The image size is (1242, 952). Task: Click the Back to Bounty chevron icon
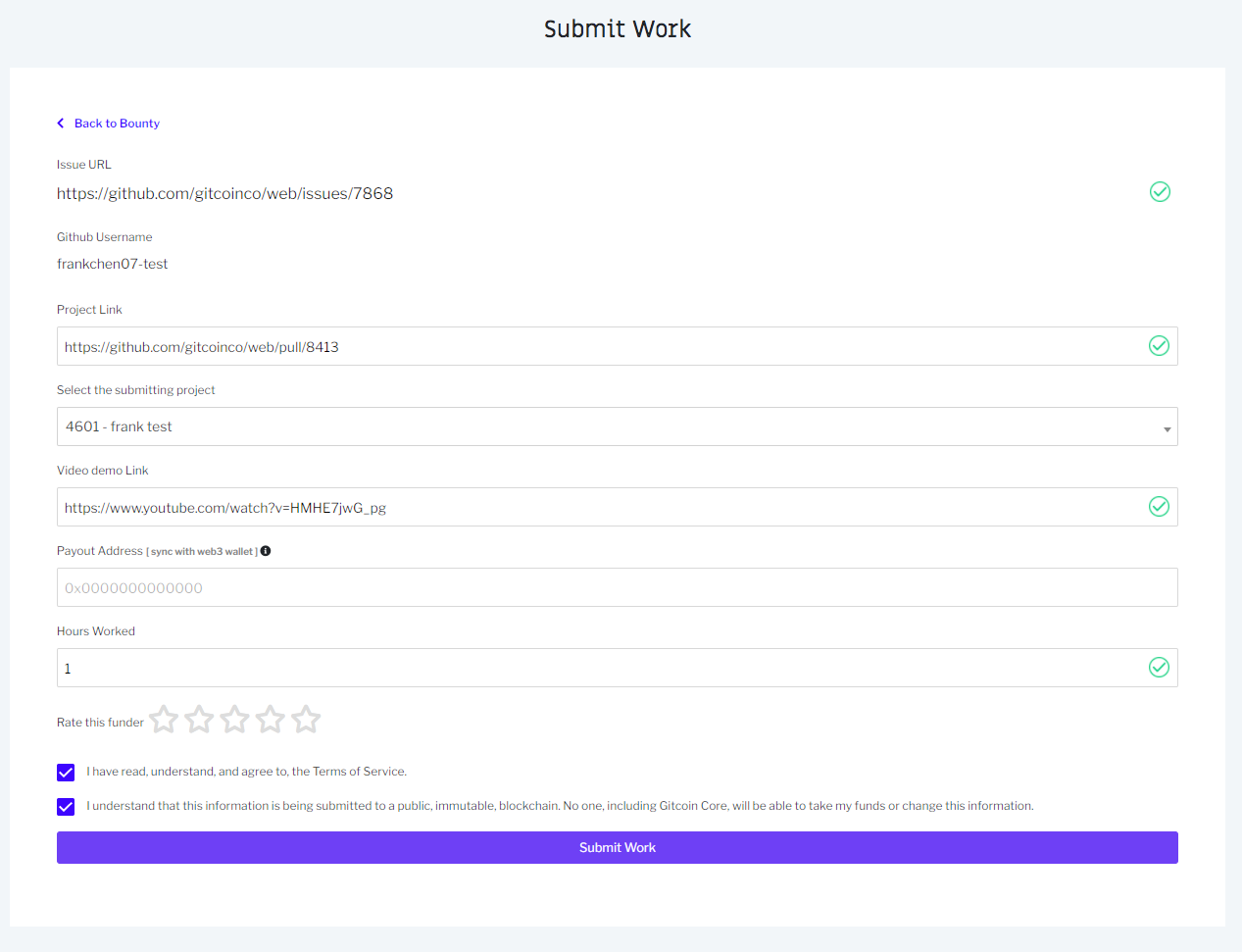61,124
